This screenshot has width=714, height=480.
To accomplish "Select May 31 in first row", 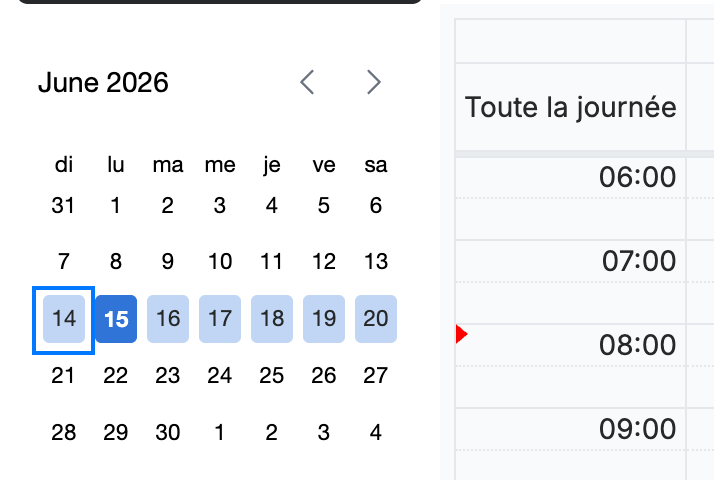I will coord(63,205).
